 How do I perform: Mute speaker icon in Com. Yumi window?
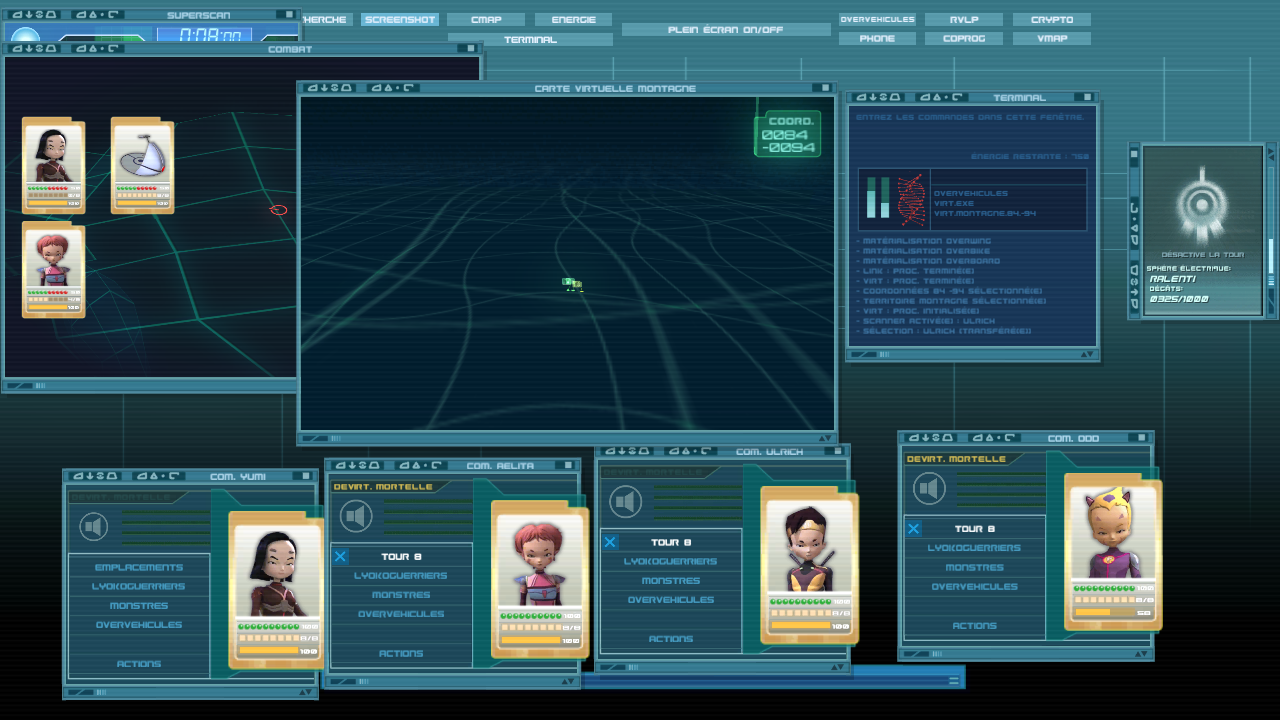pos(94,527)
